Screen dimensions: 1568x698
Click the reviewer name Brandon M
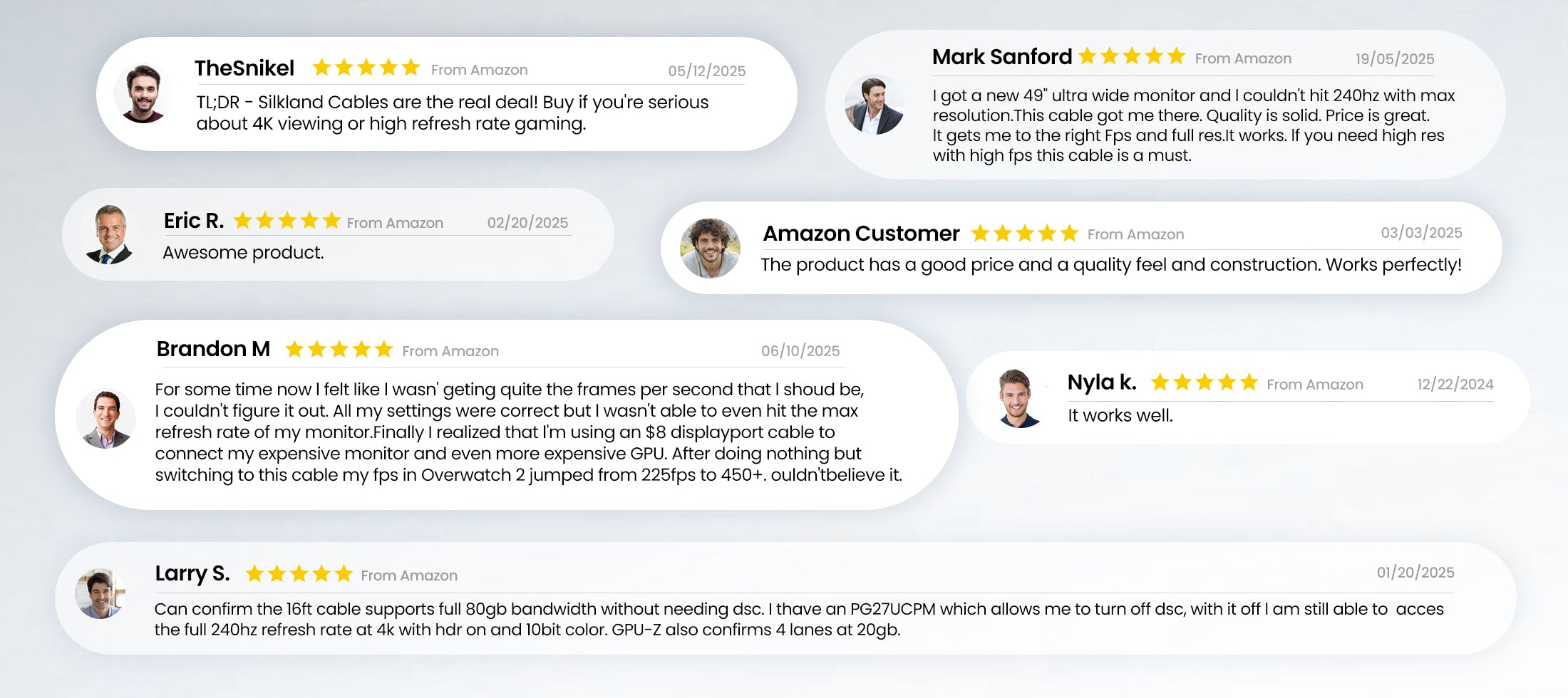point(213,349)
